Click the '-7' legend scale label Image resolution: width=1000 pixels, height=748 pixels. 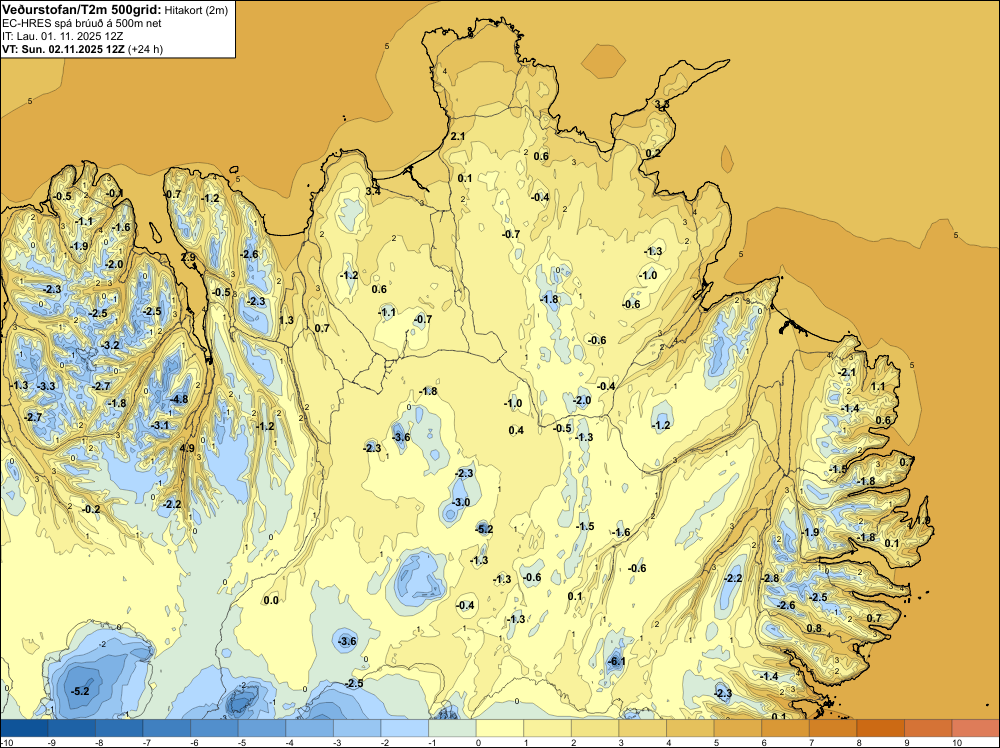click(x=147, y=743)
